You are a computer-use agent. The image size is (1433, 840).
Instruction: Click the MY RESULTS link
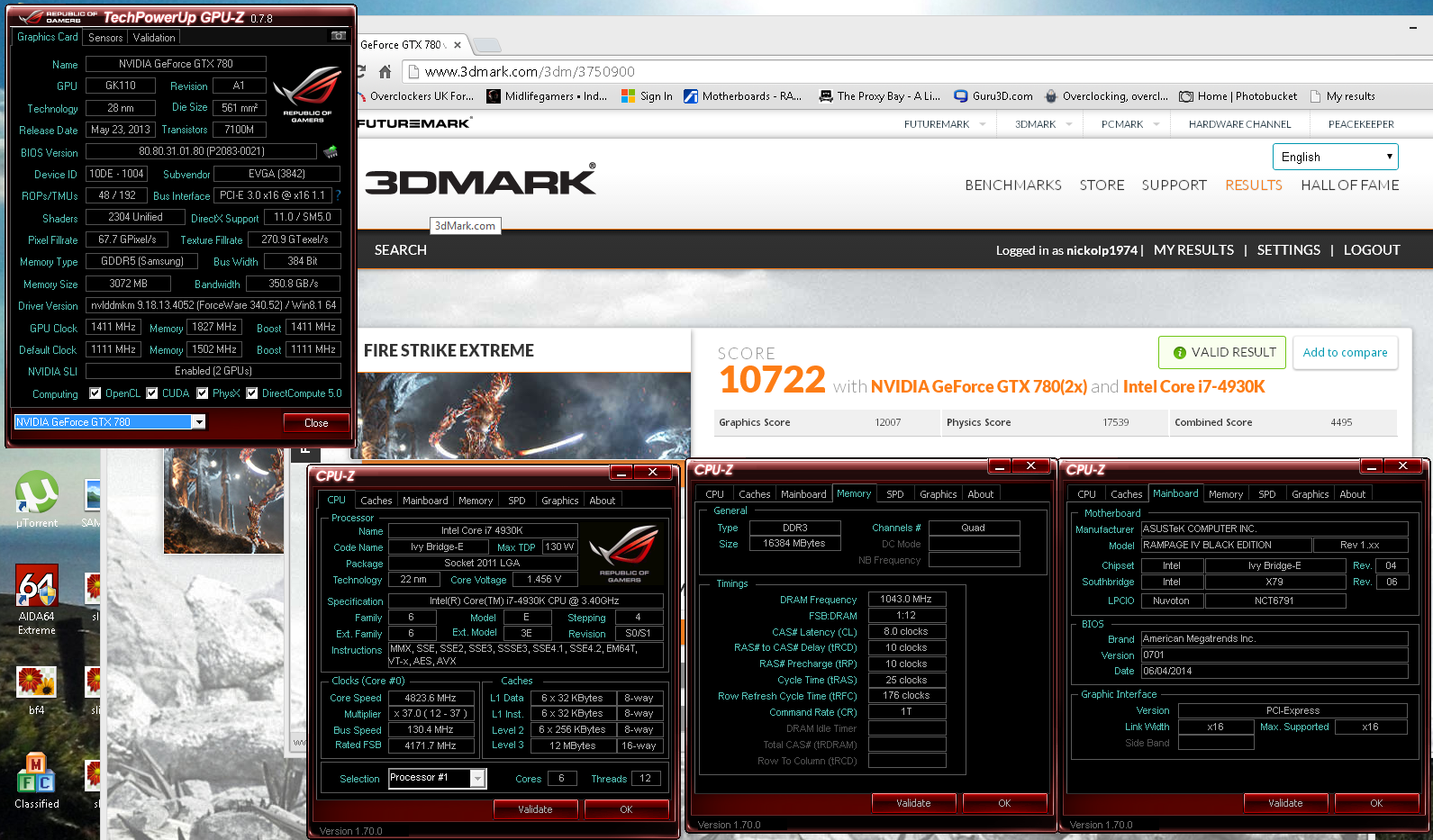click(x=1193, y=250)
